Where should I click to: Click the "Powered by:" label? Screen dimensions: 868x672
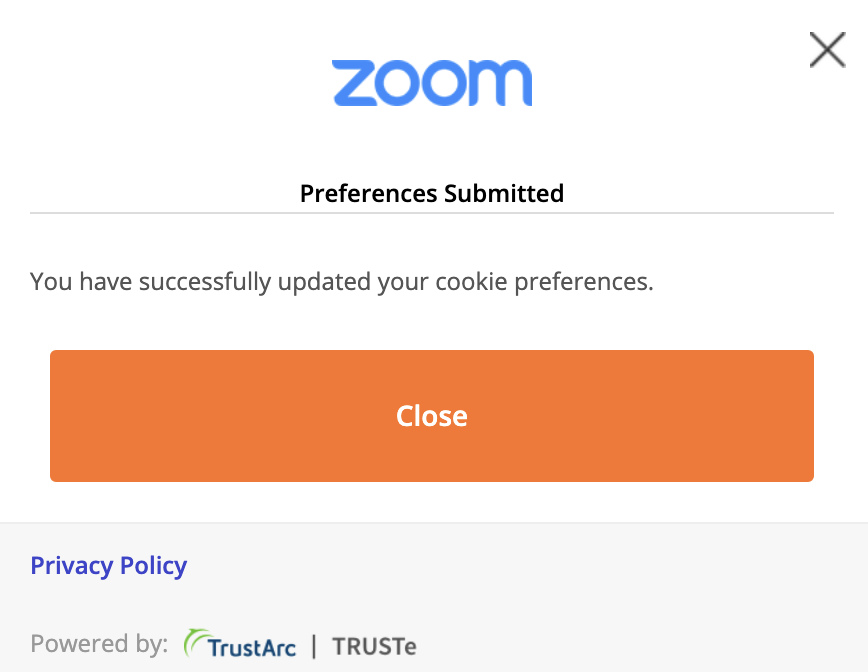[x=99, y=644]
